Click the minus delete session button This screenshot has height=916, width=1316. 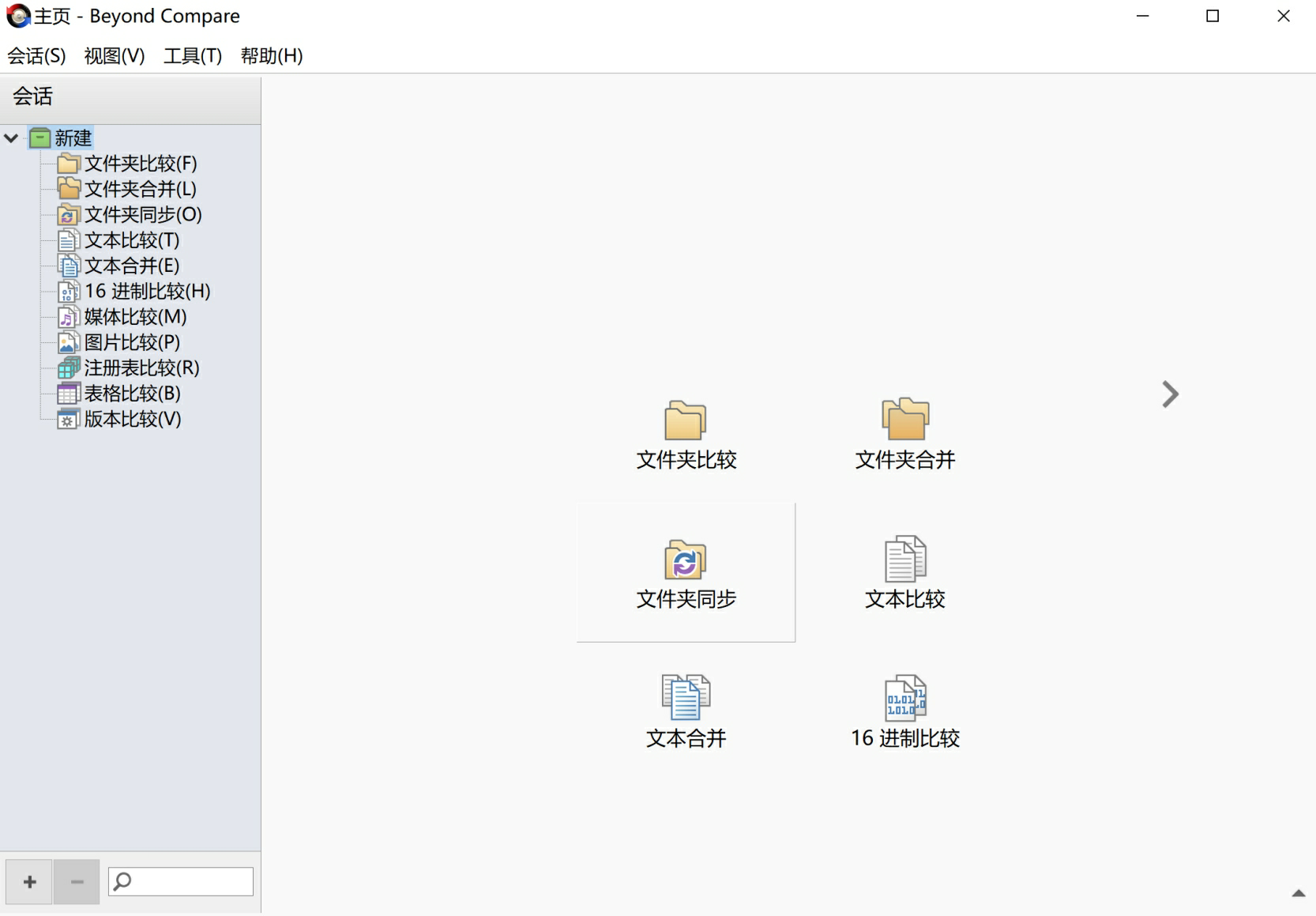[x=77, y=882]
